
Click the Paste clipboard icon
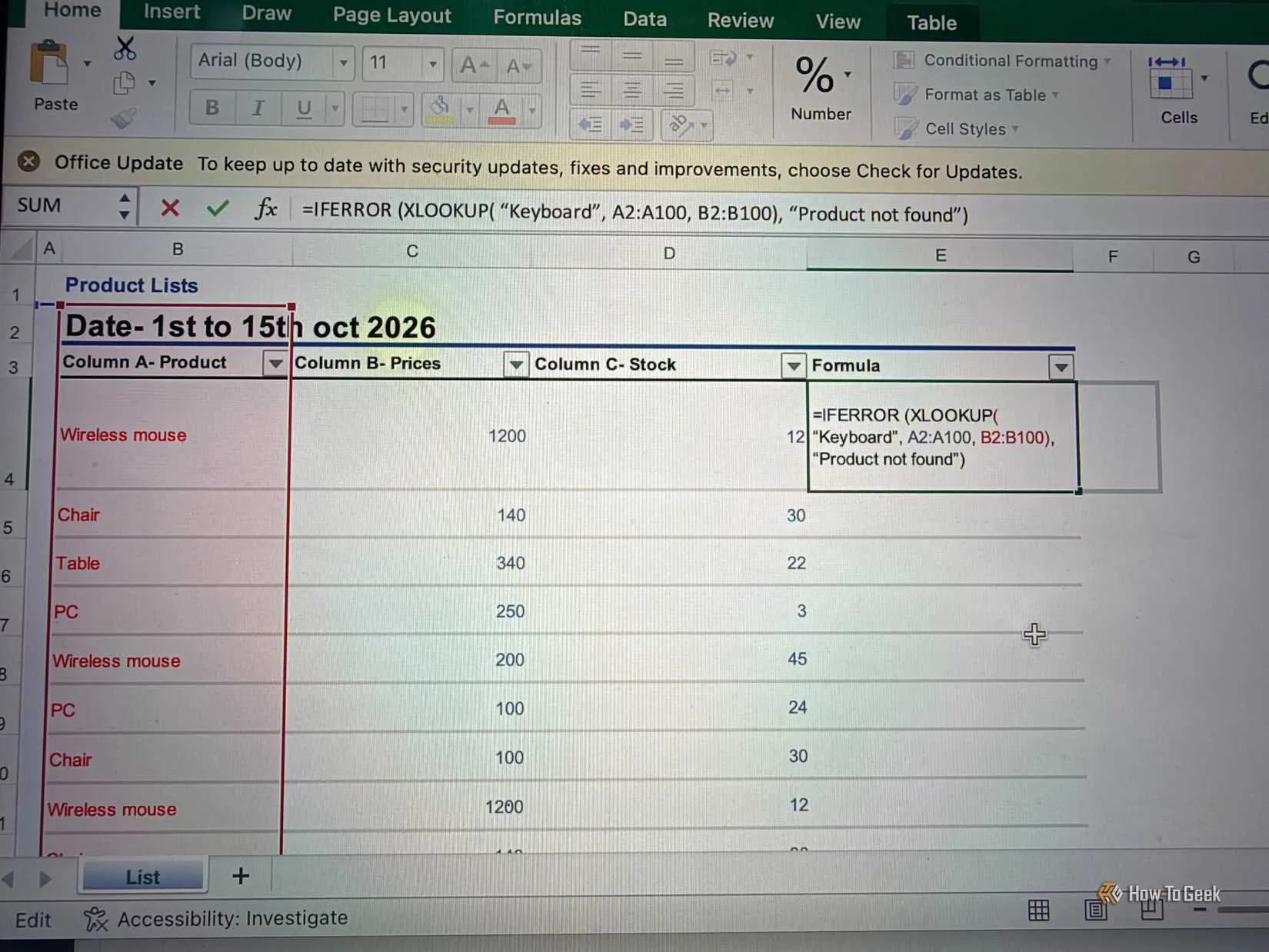coord(50,63)
